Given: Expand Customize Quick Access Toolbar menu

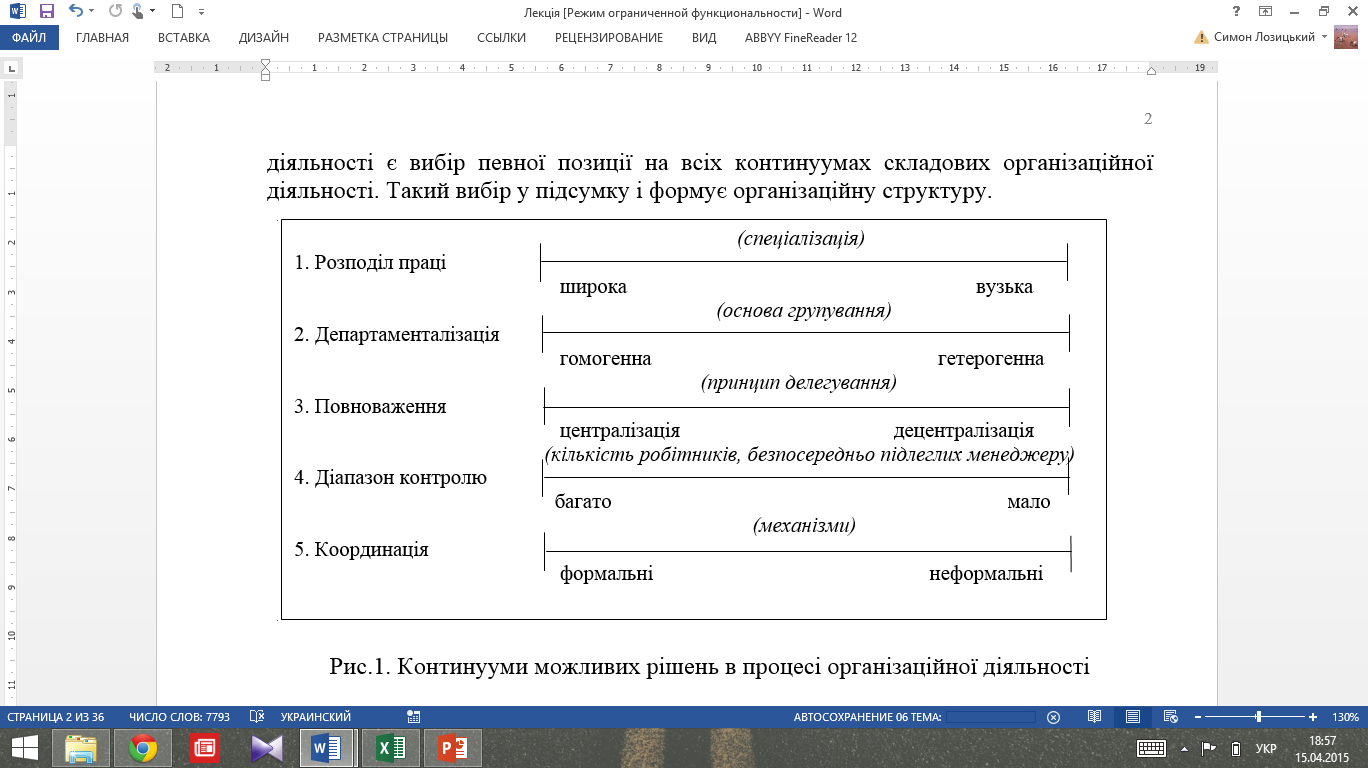Looking at the screenshot, I should point(201,13).
